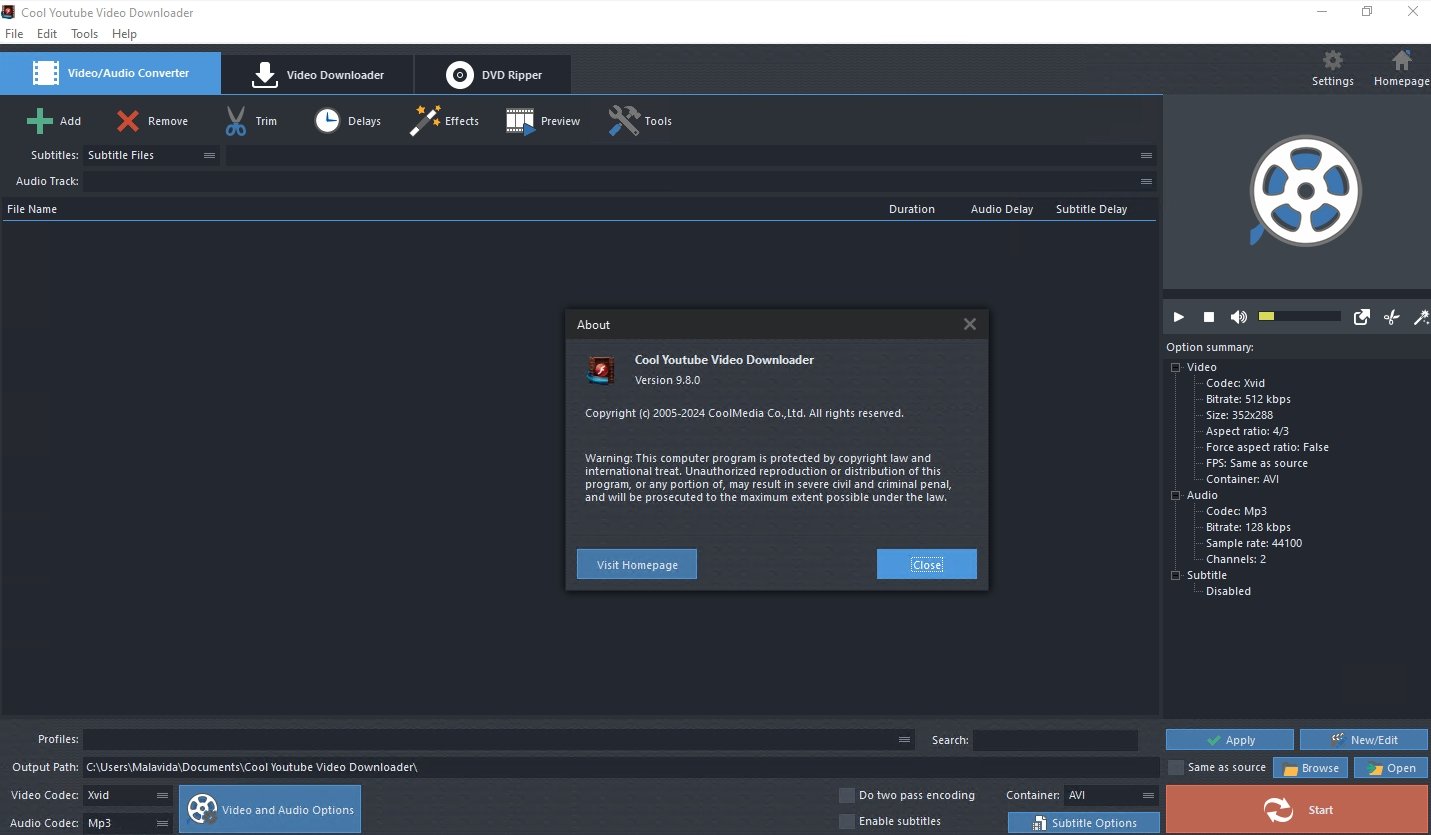Open the File menu
This screenshot has height=835, width=1431.
pyautogui.click(x=14, y=34)
